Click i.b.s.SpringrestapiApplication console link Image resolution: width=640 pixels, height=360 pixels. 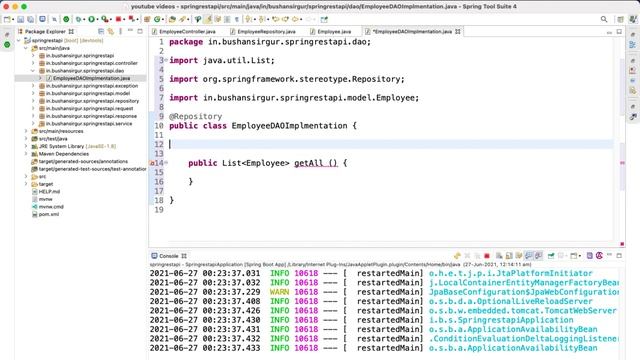(501, 320)
